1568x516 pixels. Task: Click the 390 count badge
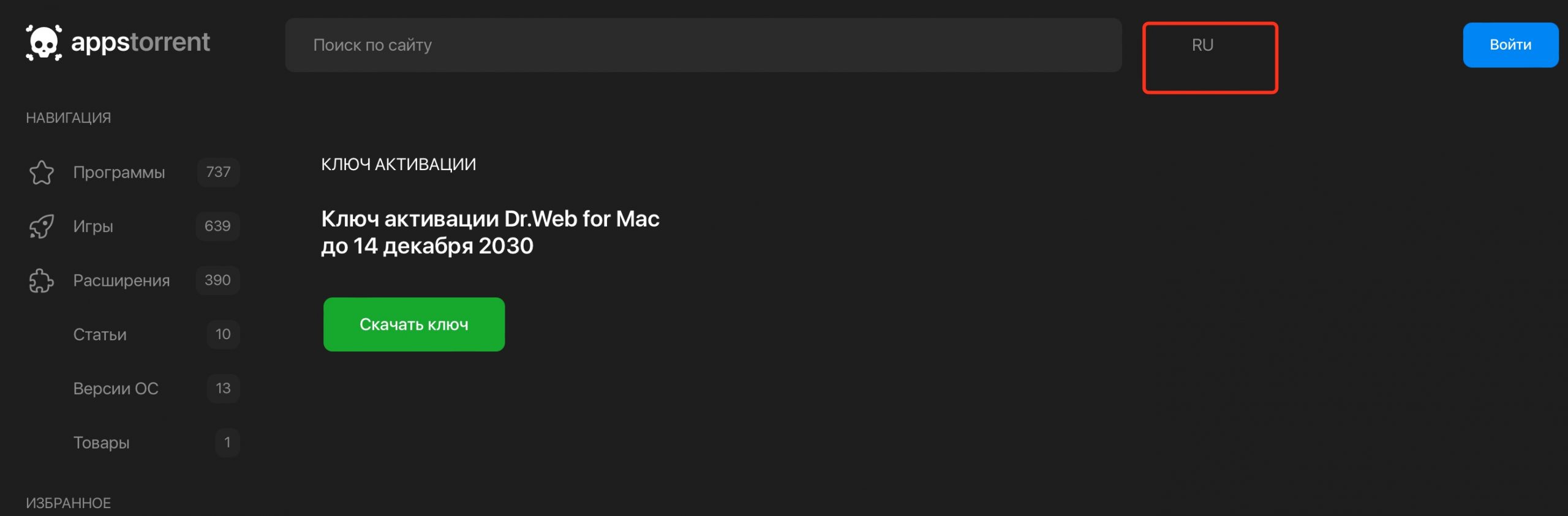[x=217, y=280]
